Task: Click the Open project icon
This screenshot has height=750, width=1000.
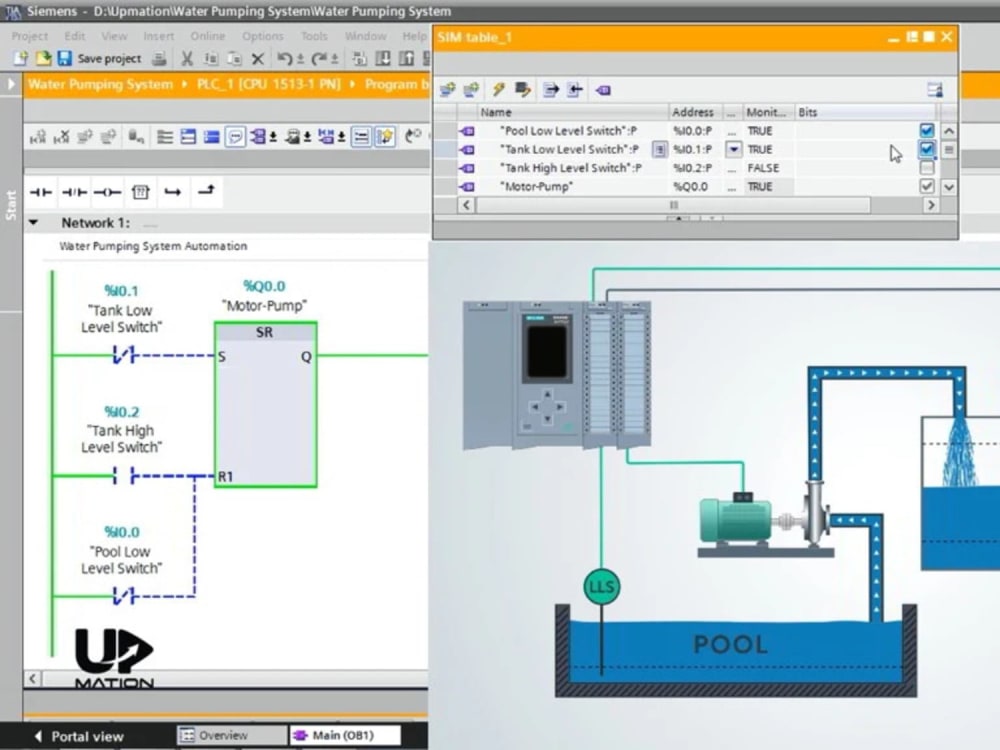Action: 43,59
